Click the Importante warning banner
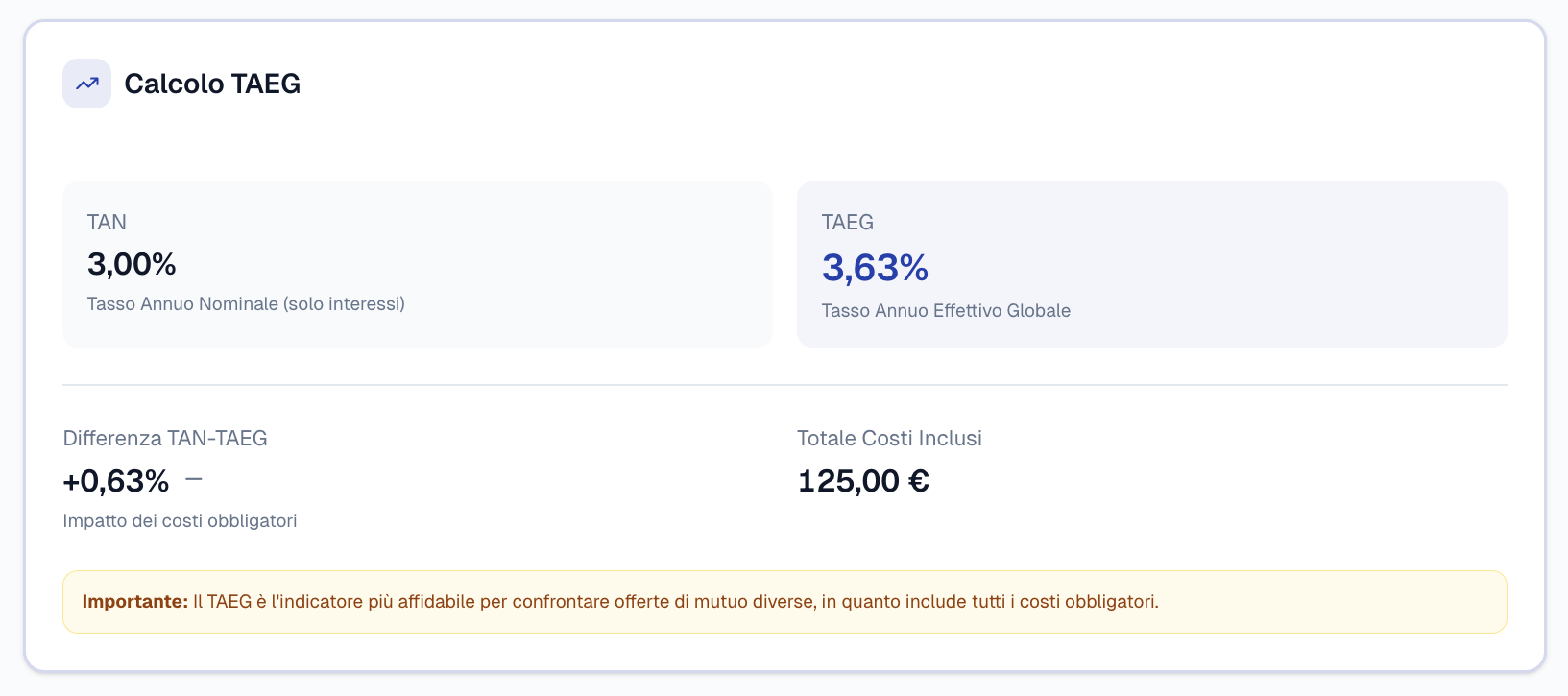This screenshot has height=696, width=1568. [784, 601]
